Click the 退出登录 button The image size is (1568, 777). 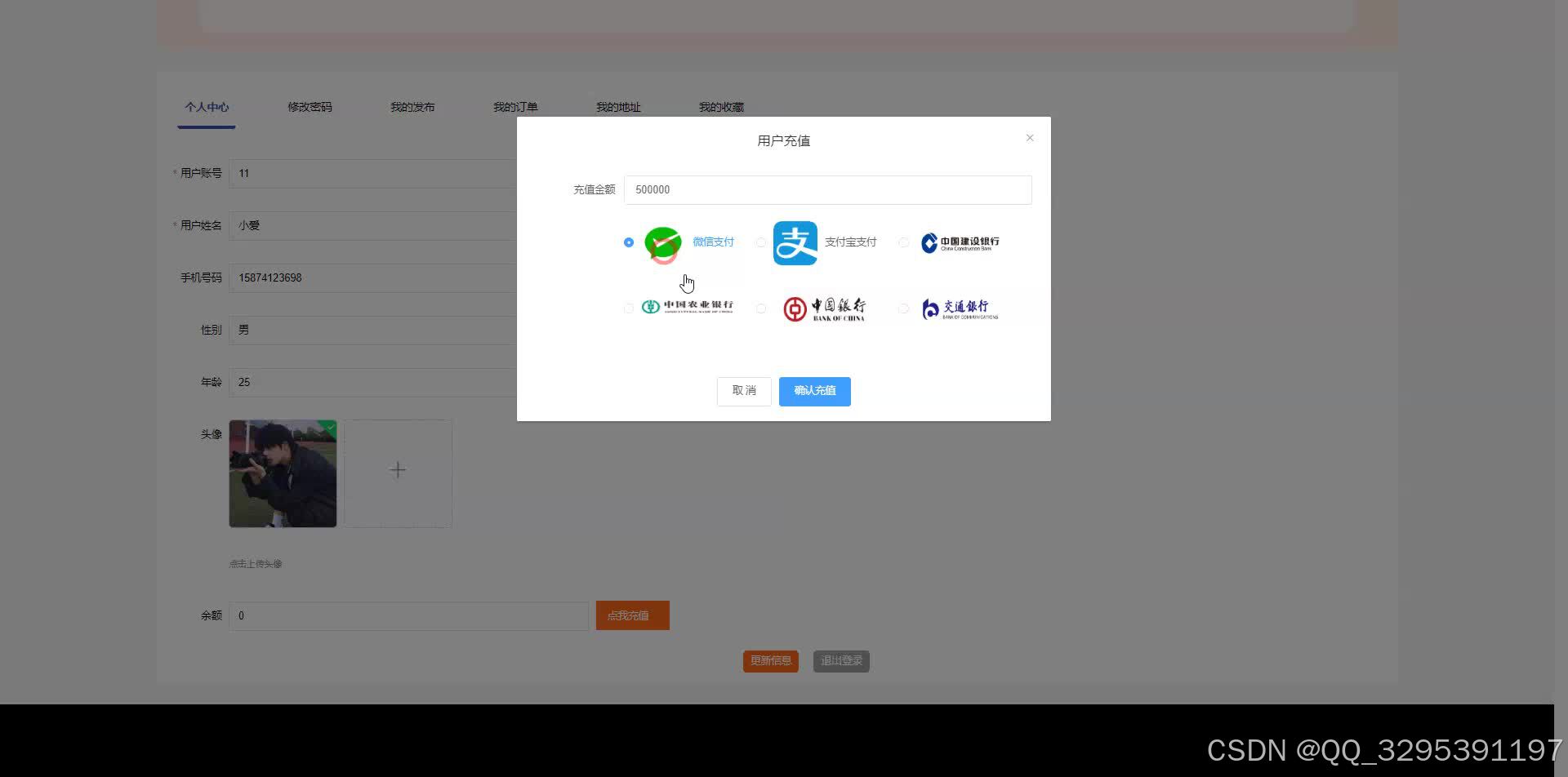[841, 661]
